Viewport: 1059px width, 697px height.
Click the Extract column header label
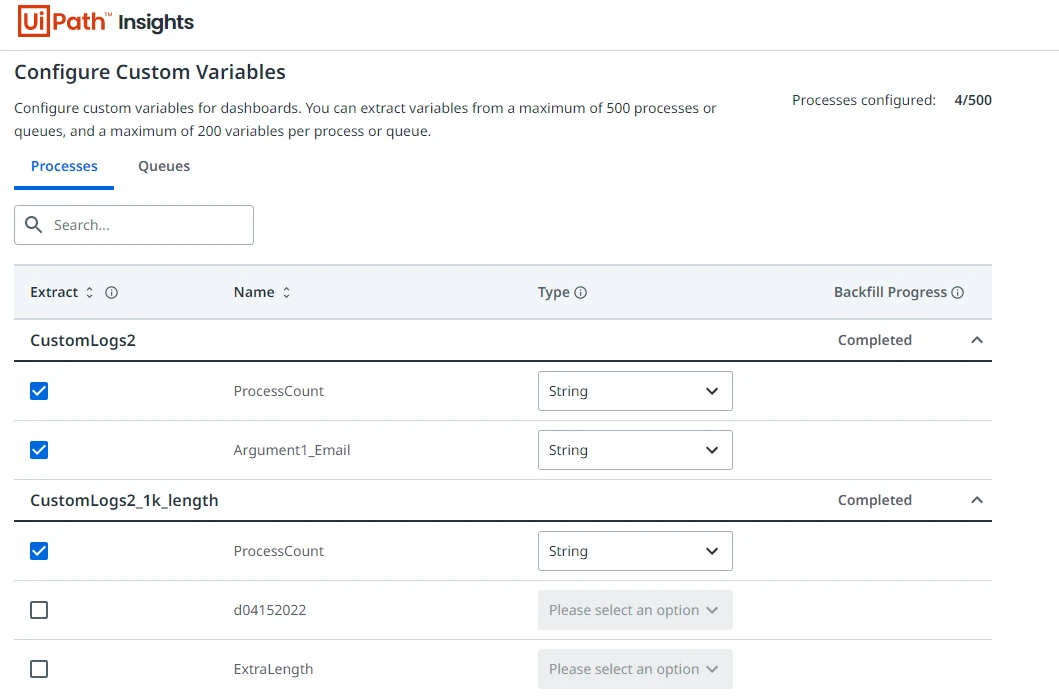pos(54,292)
